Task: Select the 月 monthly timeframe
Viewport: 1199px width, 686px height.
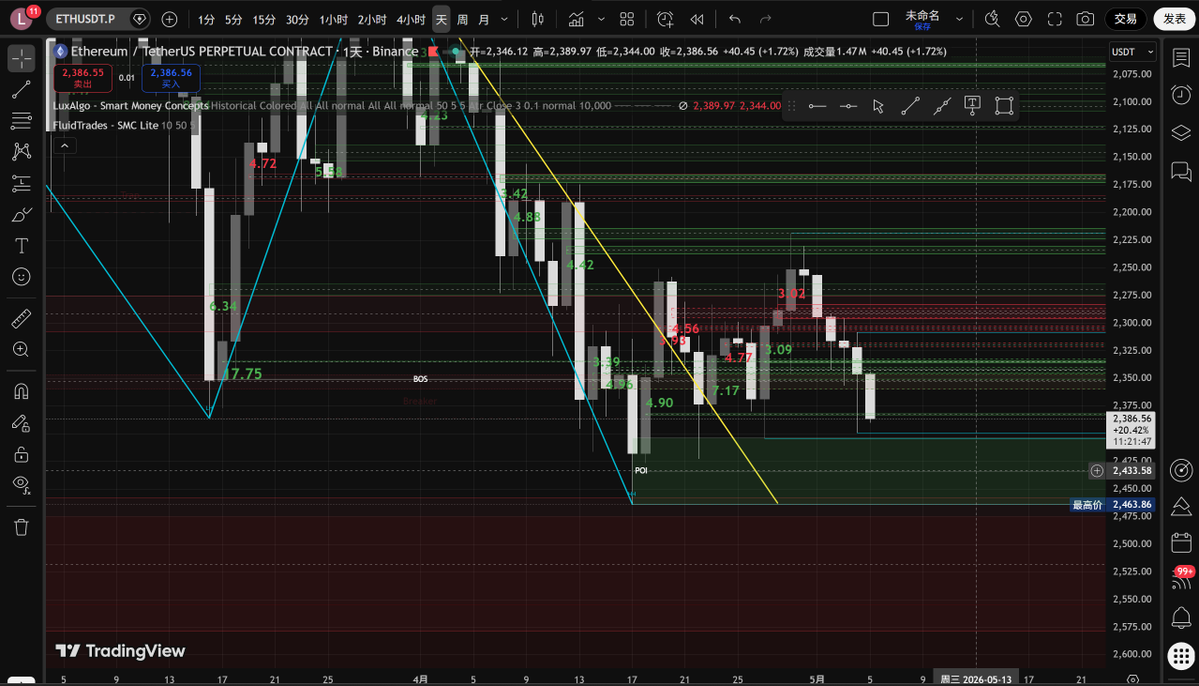Action: [x=484, y=19]
